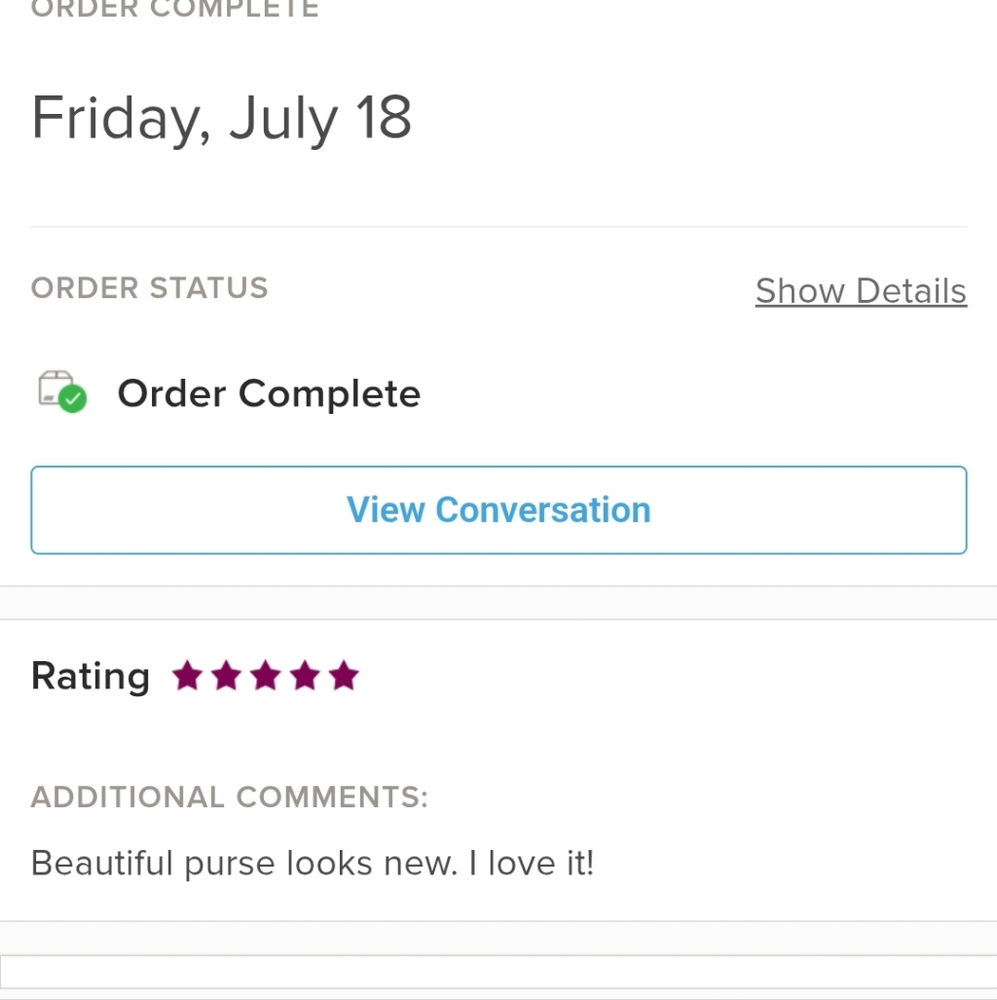Select the fourth rating star

305,675
